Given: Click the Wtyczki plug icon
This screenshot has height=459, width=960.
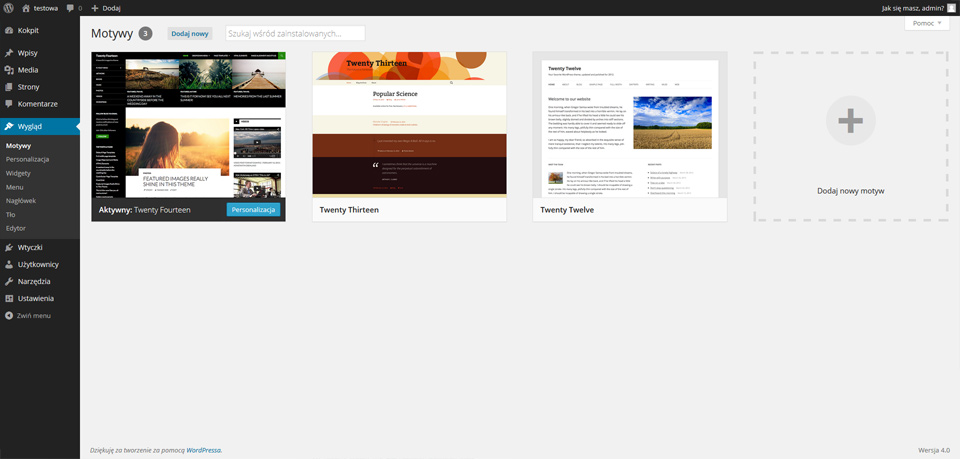Looking at the screenshot, I should 9,248.
